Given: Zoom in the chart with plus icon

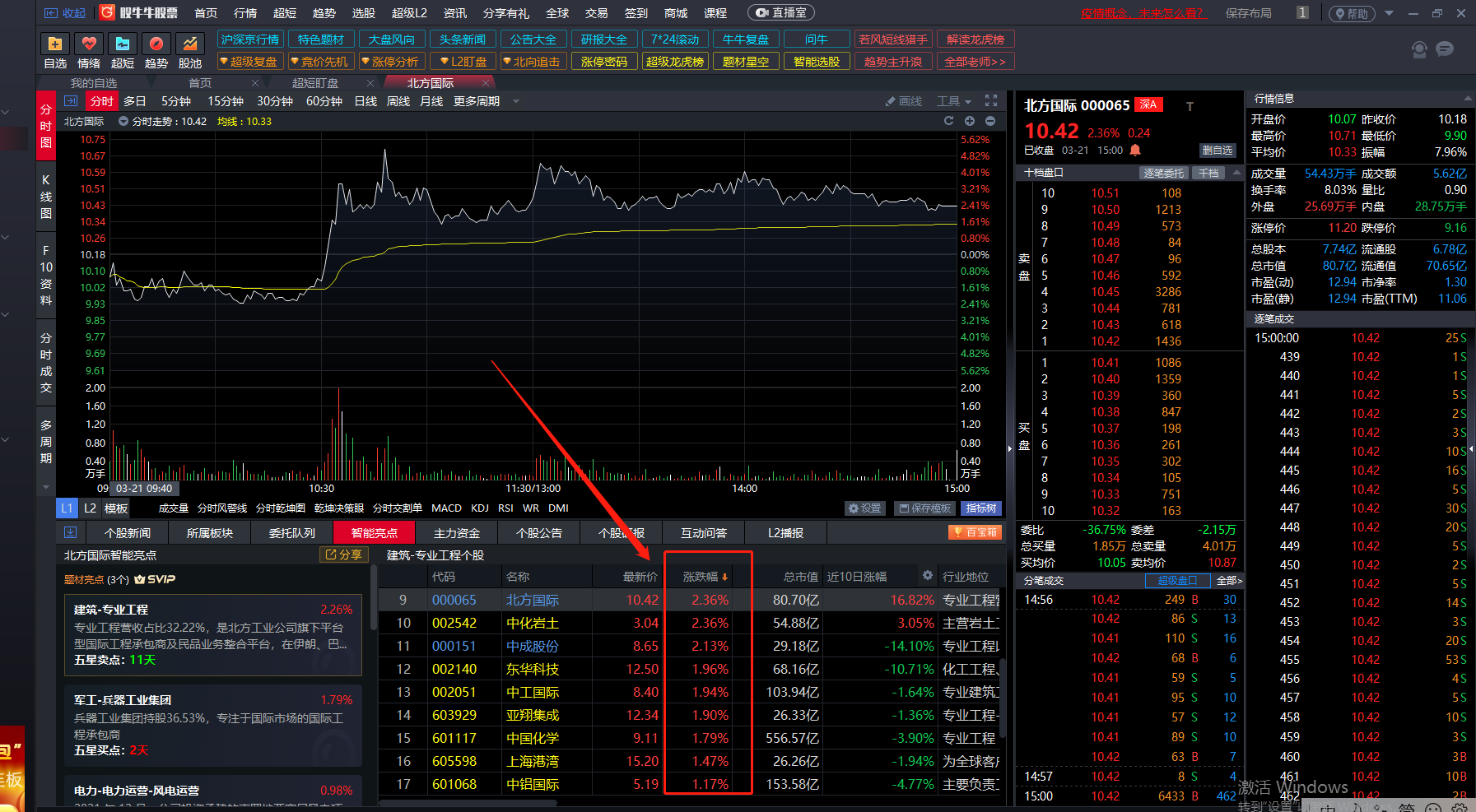Looking at the screenshot, I should pyautogui.click(x=970, y=121).
